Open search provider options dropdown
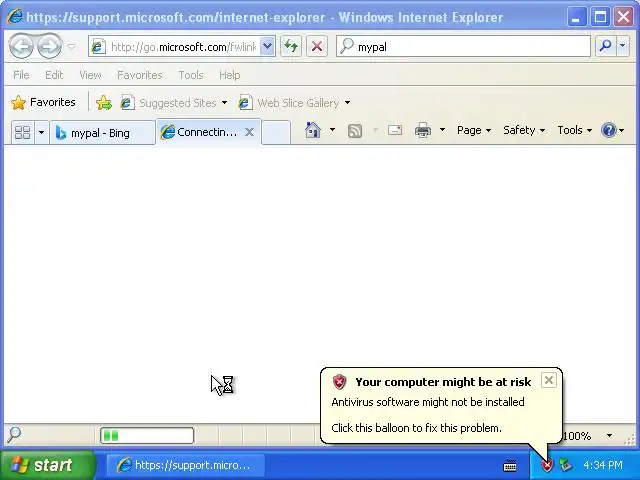 (x=622, y=46)
